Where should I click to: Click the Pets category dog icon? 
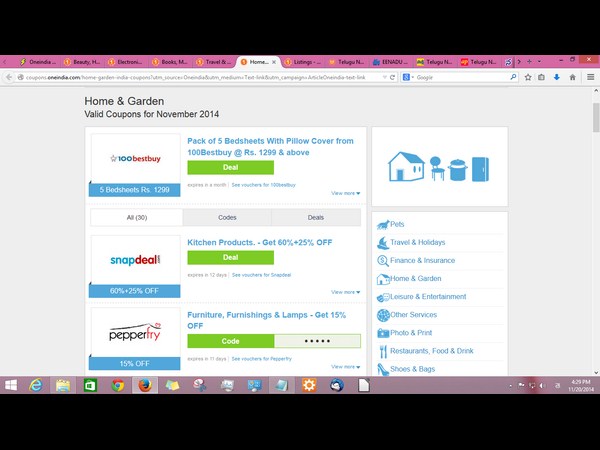[x=383, y=225]
